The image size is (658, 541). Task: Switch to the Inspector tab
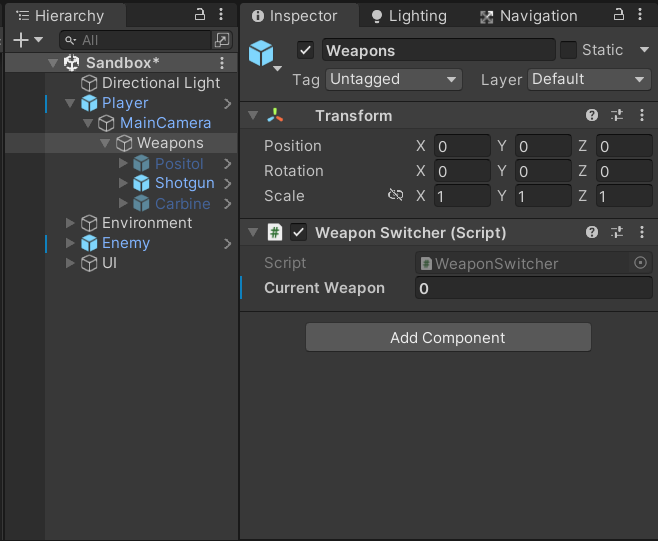[x=299, y=16]
